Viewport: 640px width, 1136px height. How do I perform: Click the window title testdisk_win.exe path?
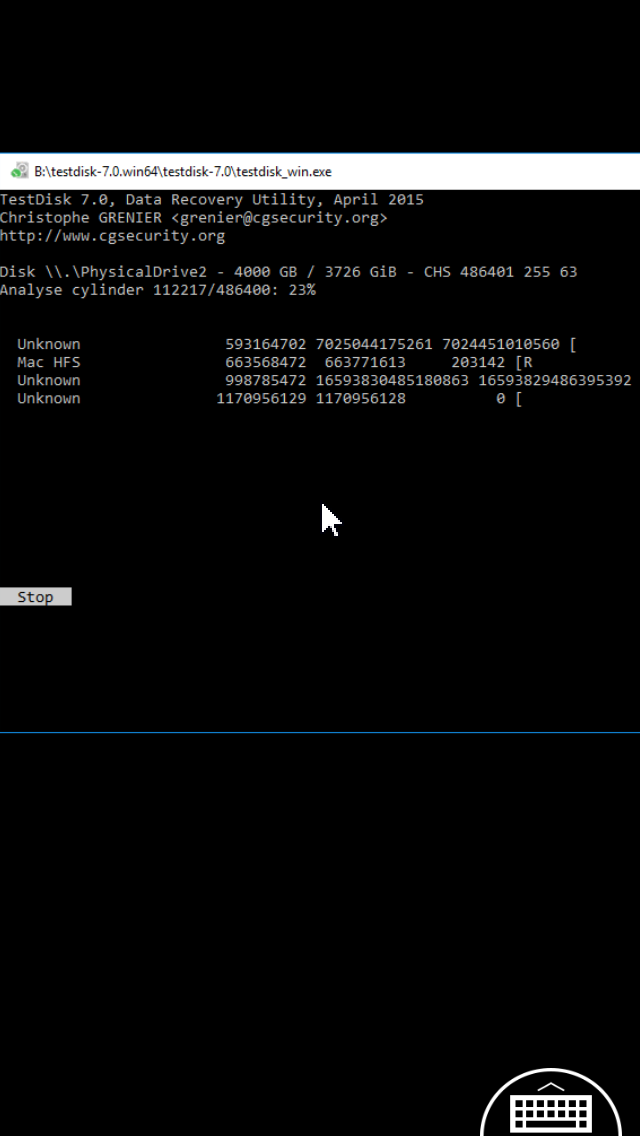[183, 172]
